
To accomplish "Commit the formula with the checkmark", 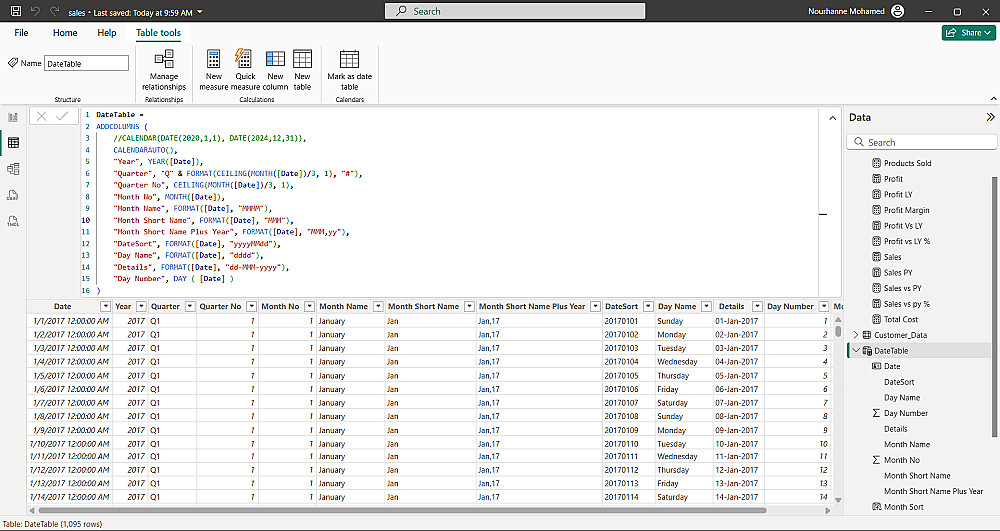I will pyautogui.click(x=62, y=116).
